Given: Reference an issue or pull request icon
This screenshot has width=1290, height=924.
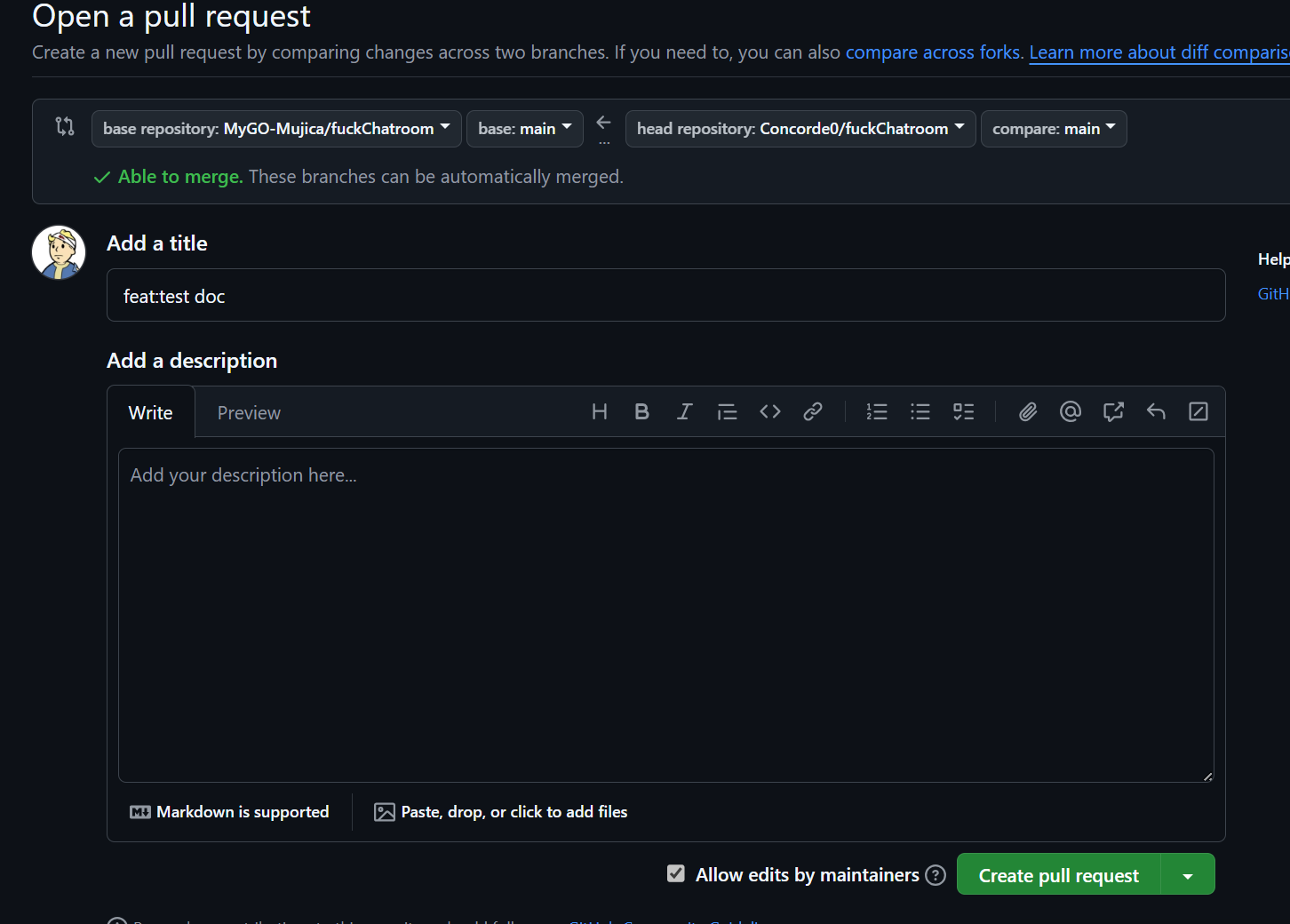Looking at the screenshot, I should (x=1113, y=411).
